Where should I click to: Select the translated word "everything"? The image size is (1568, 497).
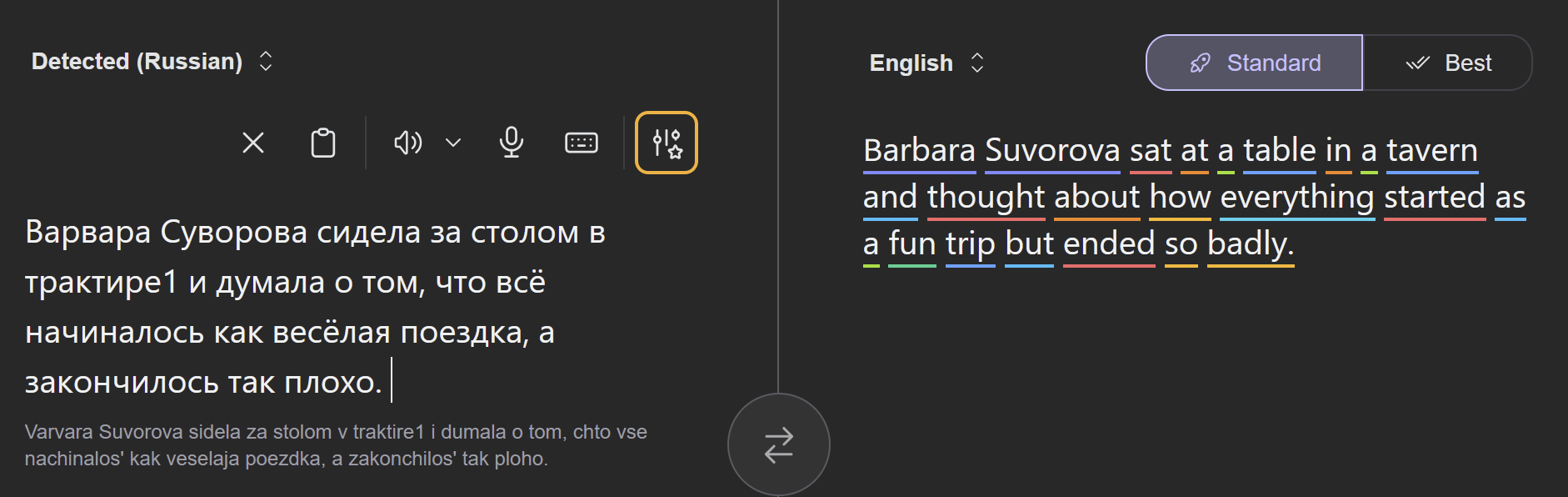(x=1296, y=198)
